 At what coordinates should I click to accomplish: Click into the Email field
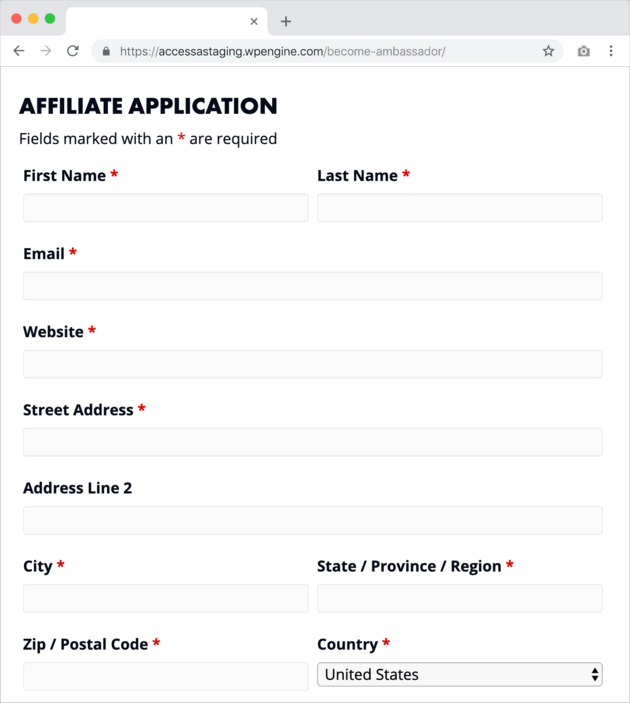[x=312, y=286]
